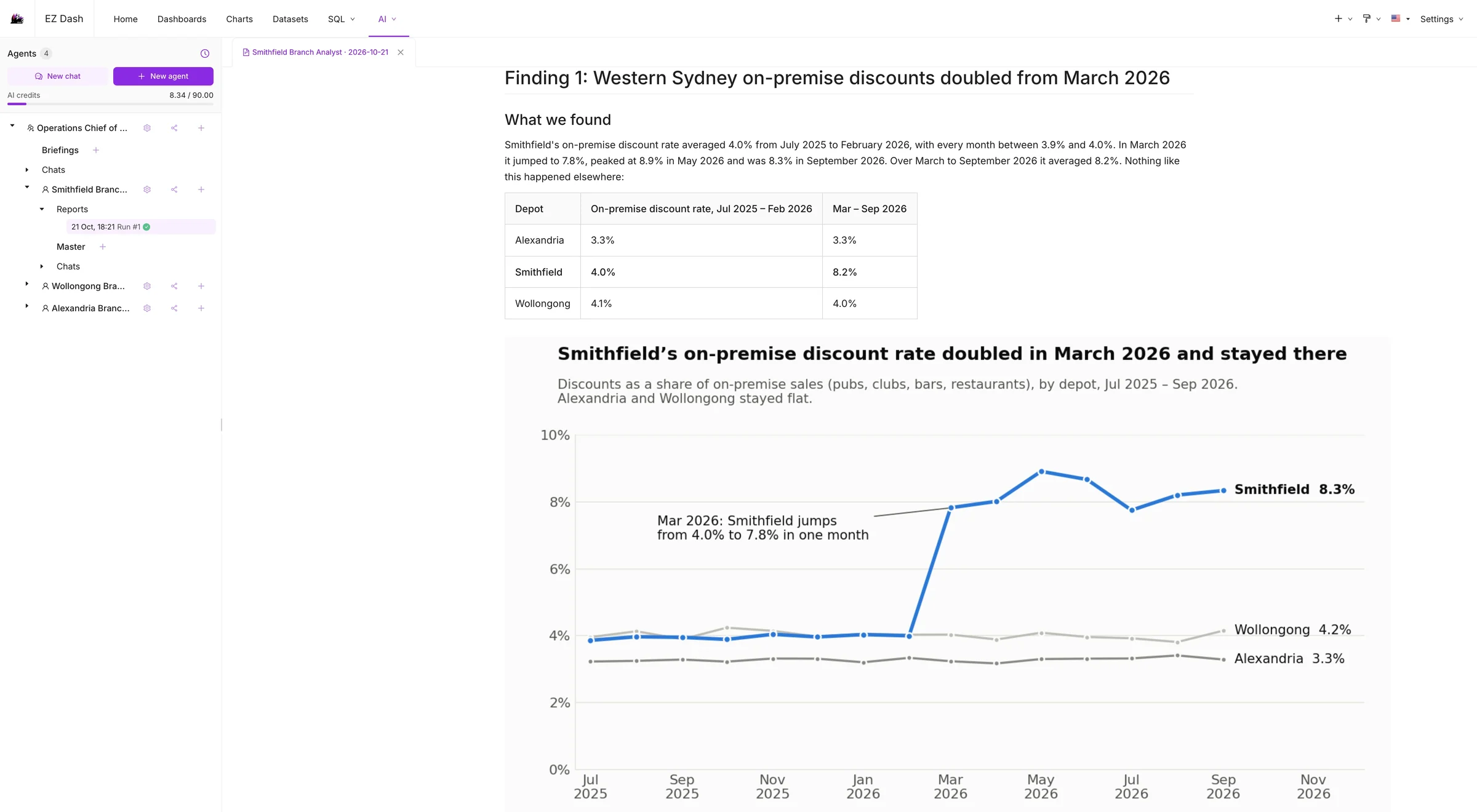
Task: Share the Operations Chief agent
Action: [x=174, y=128]
